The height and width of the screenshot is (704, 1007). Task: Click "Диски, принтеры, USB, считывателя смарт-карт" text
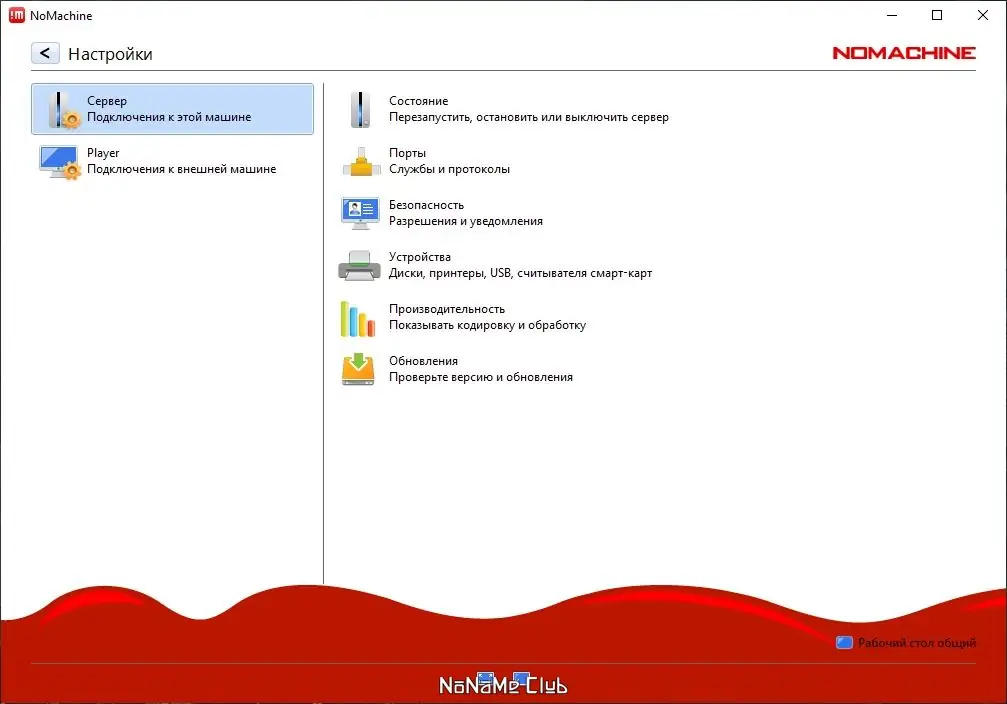pyautogui.click(x=520, y=274)
